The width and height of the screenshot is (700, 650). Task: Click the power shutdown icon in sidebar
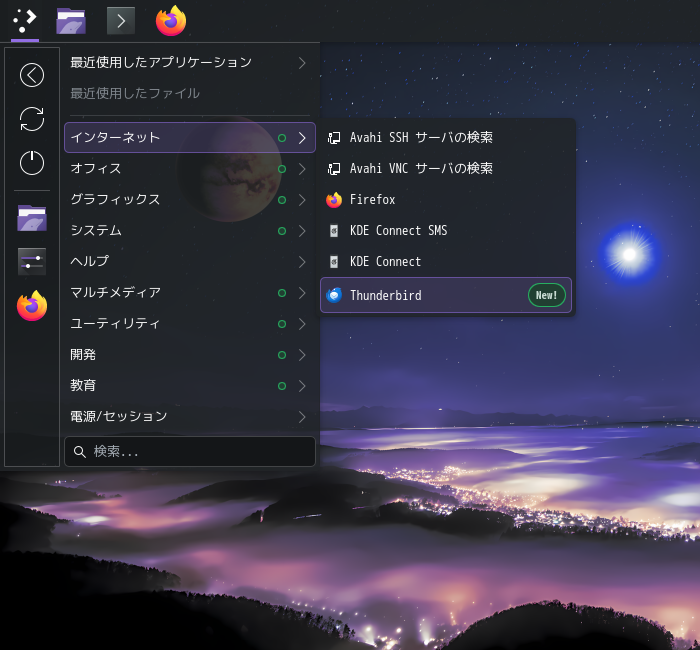[32, 162]
